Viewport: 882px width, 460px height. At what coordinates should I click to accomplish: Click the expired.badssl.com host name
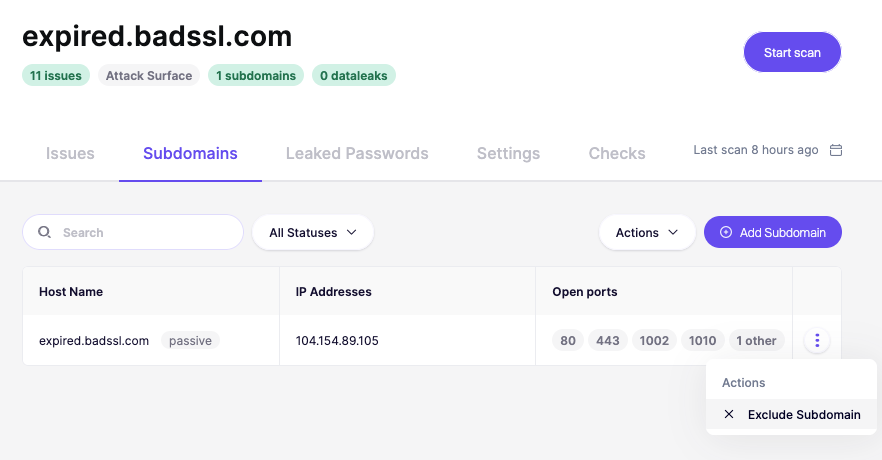94,341
